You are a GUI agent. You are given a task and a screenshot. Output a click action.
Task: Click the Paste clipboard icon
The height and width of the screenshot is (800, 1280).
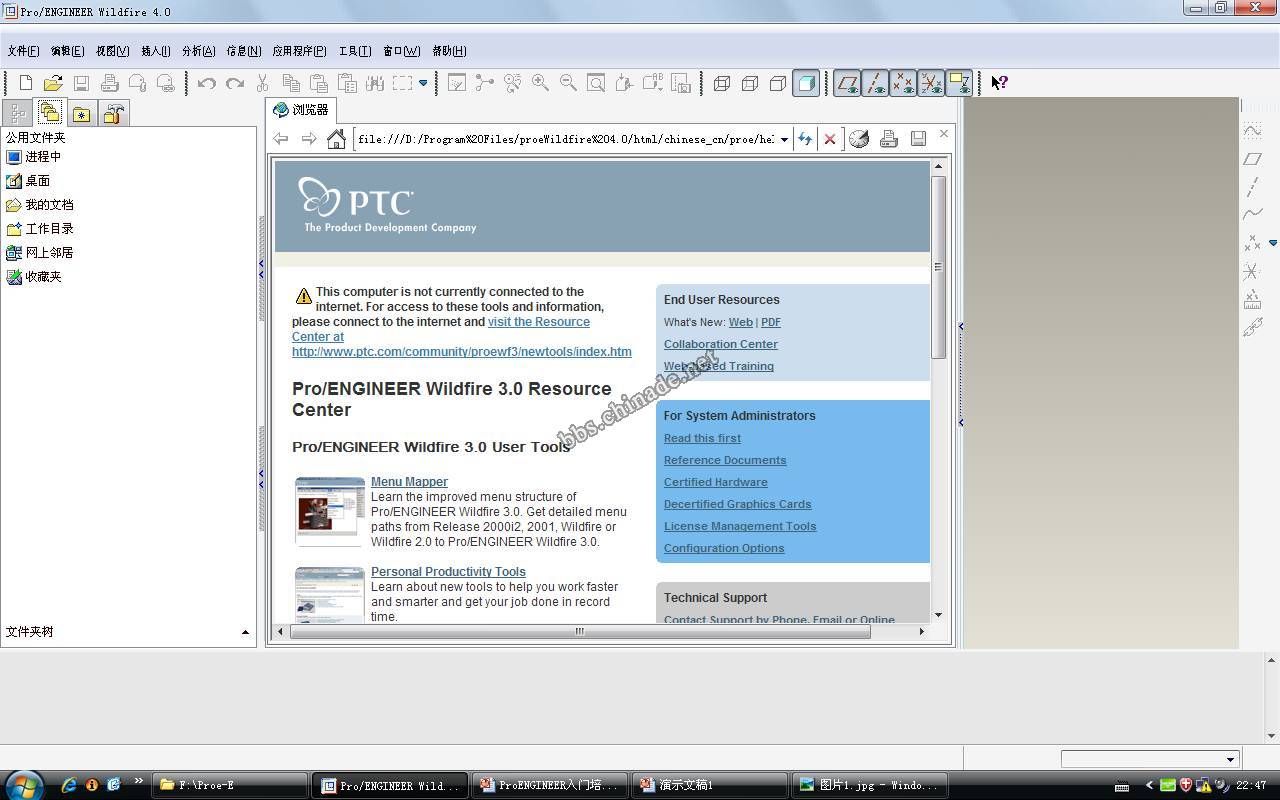pyautogui.click(x=319, y=83)
